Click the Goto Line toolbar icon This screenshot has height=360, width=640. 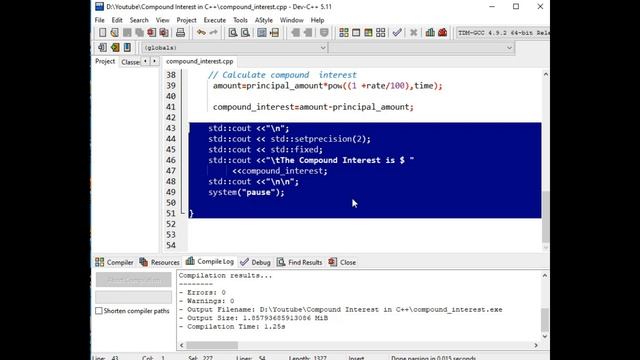click(x=274, y=33)
